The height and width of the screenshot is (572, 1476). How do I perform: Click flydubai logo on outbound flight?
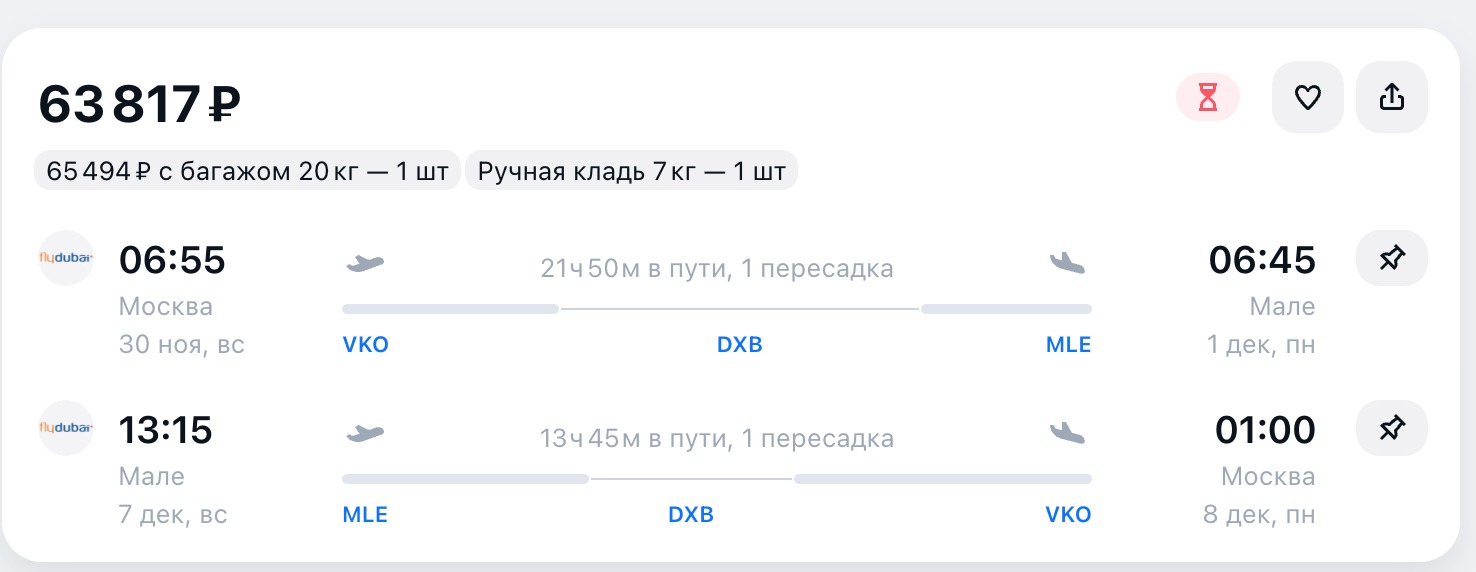[x=66, y=258]
